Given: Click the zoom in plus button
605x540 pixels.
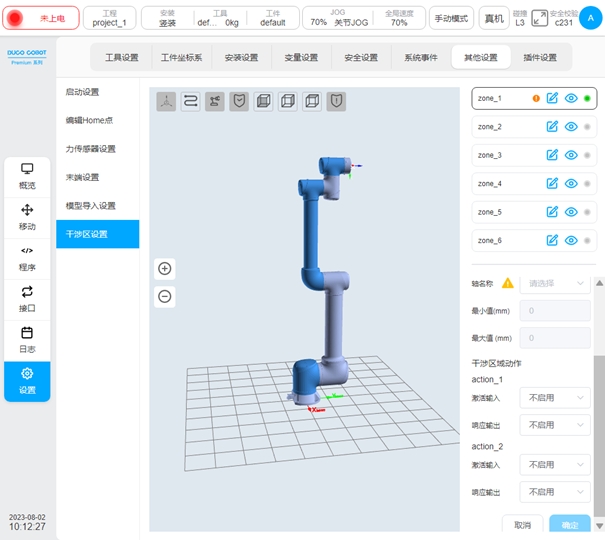Looking at the screenshot, I should pos(165,268).
